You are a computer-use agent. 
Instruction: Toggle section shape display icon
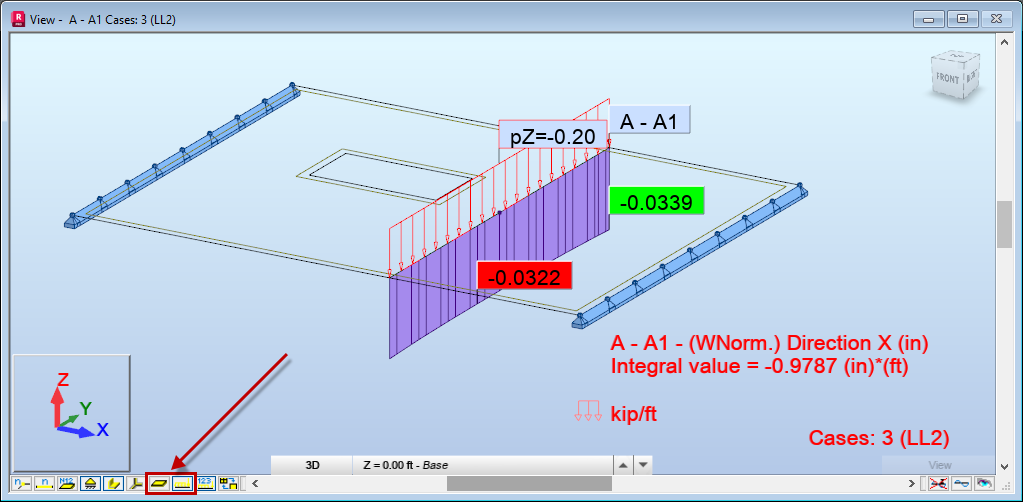point(112,484)
